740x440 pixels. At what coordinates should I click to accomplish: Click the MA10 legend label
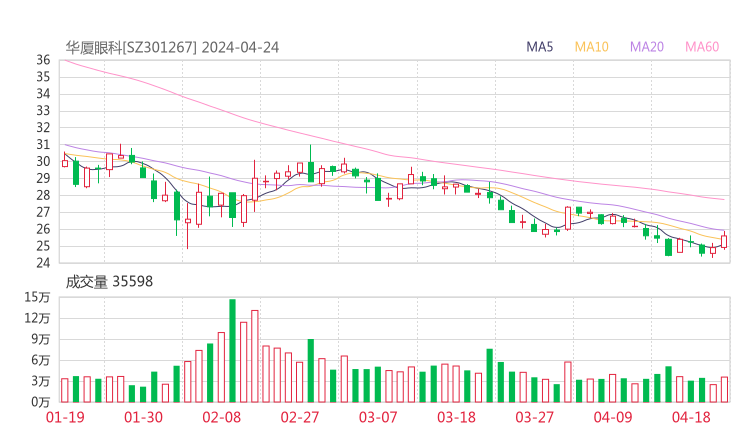591,47
